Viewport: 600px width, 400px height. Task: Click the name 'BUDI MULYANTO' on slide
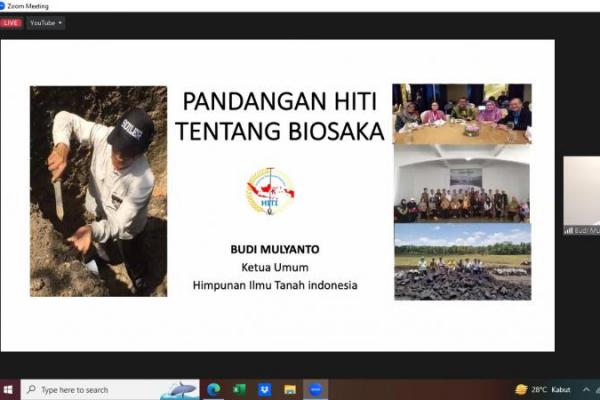click(275, 250)
